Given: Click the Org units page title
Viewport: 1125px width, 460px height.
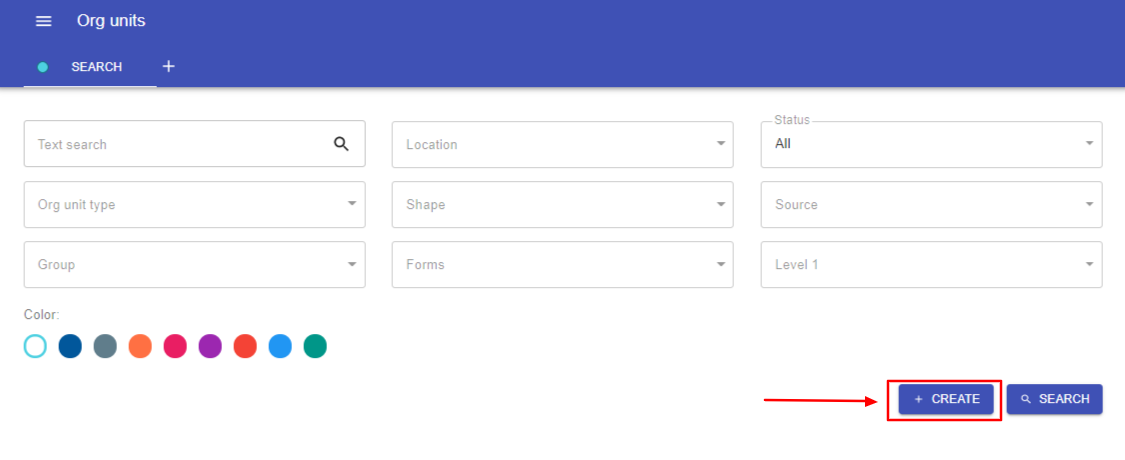Looking at the screenshot, I should pyautogui.click(x=111, y=21).
